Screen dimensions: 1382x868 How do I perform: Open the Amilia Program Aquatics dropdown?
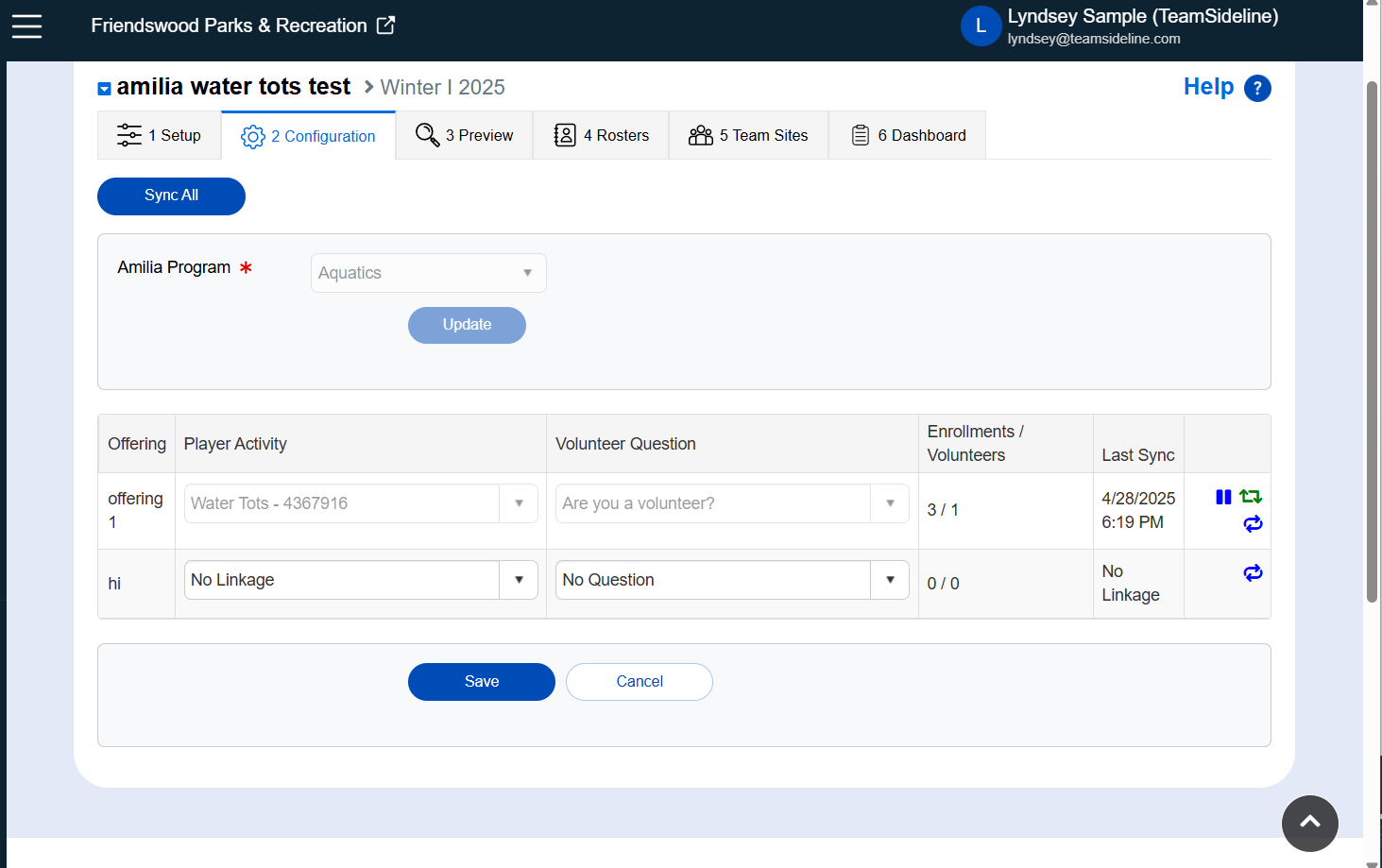[x=428, y=273]
